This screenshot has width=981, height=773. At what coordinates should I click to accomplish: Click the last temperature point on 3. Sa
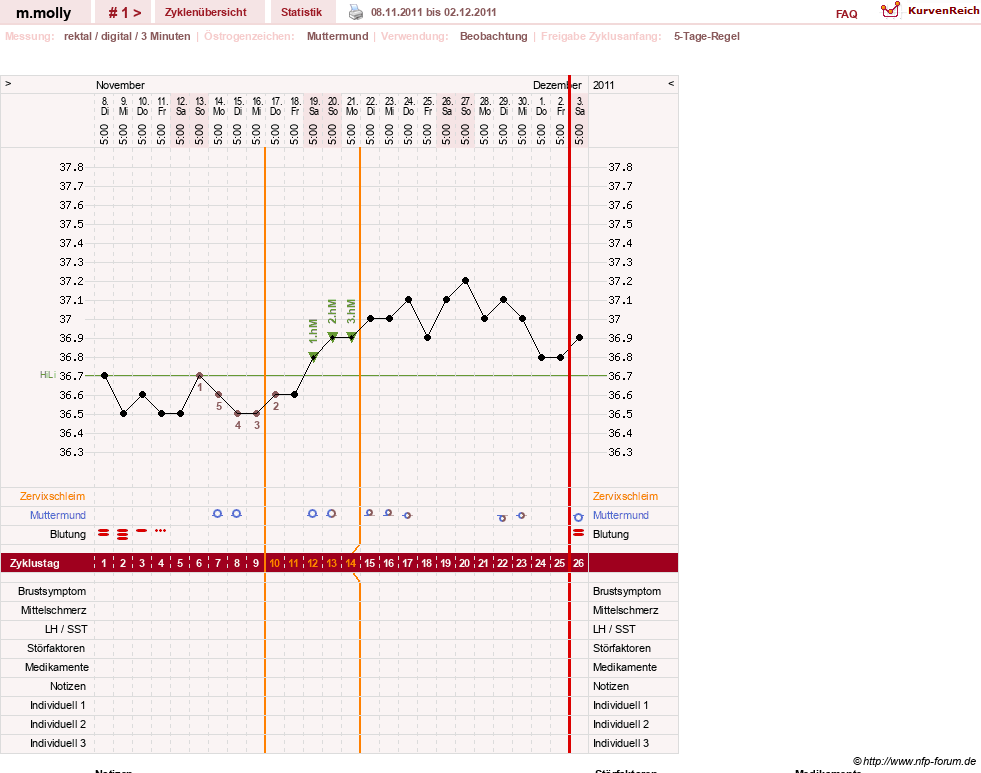tap(579, 338)
